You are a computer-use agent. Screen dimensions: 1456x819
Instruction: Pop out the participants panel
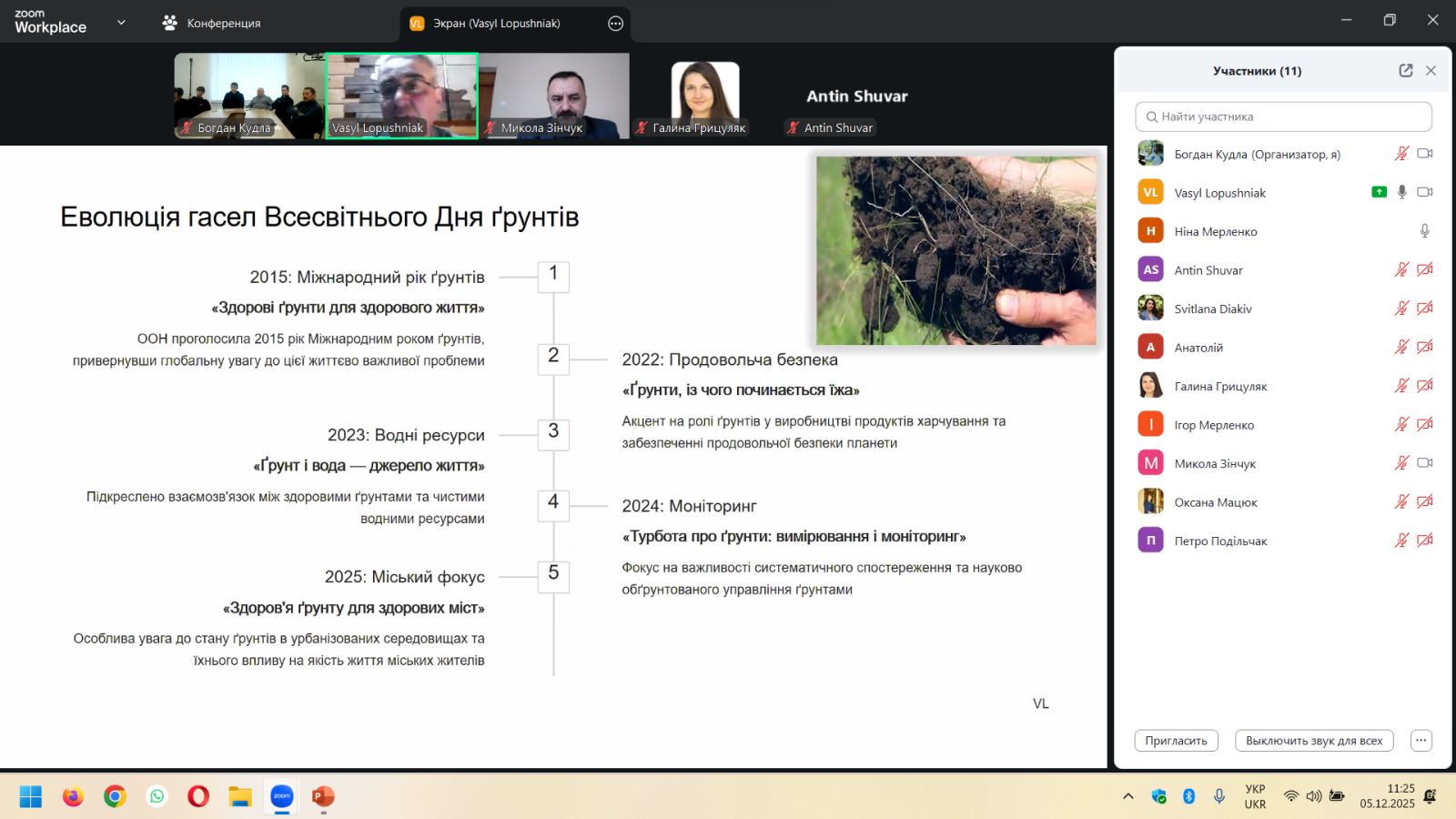[1405, 71]
